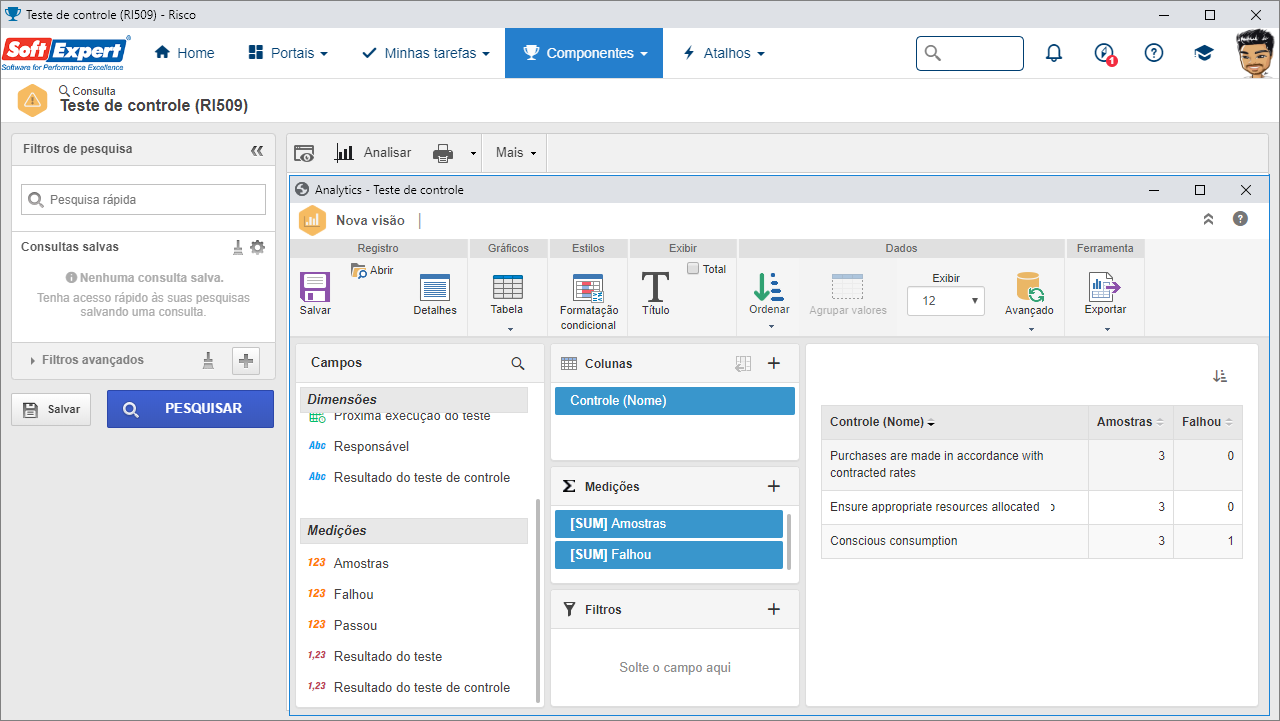The image size is (1280, 721).
Task: Select the [SUM] Falhou measure chip
Action: pyautogui.click(x=669, y=555)
